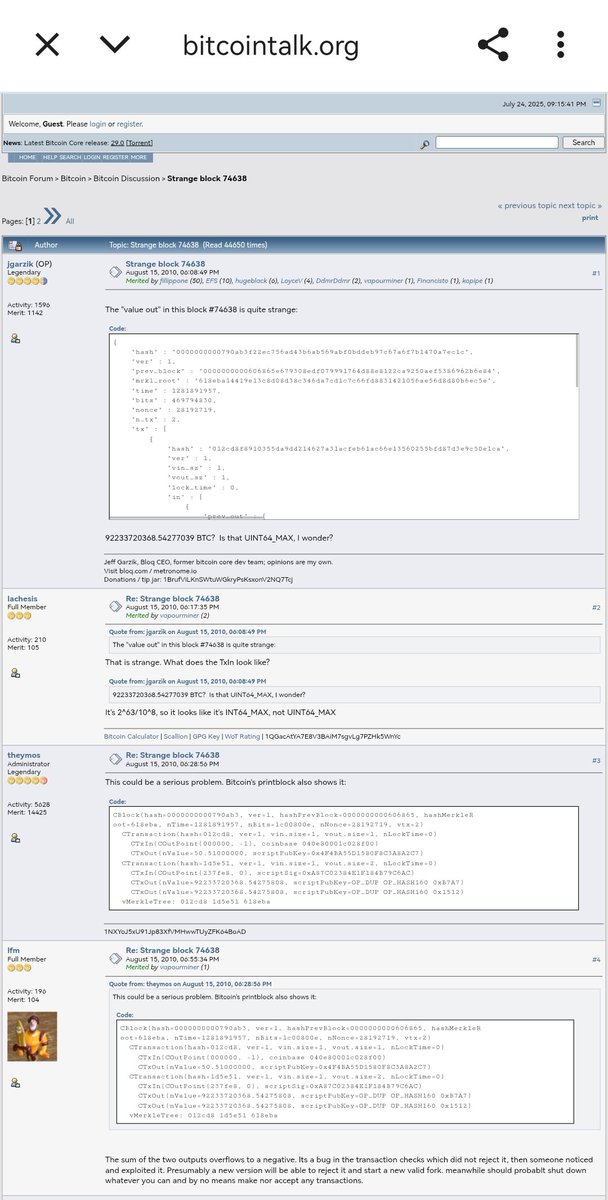
Task: Open post permalink #4
Action: (596, 959)
